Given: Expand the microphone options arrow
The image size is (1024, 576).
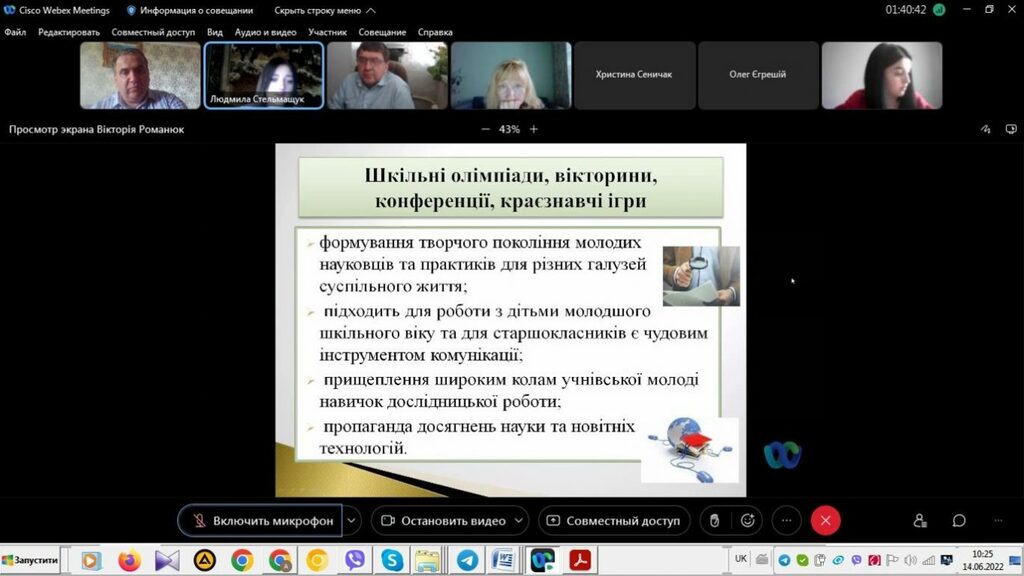Looking at the screenshot, I should pyautogui.click(x=351, y=520).
